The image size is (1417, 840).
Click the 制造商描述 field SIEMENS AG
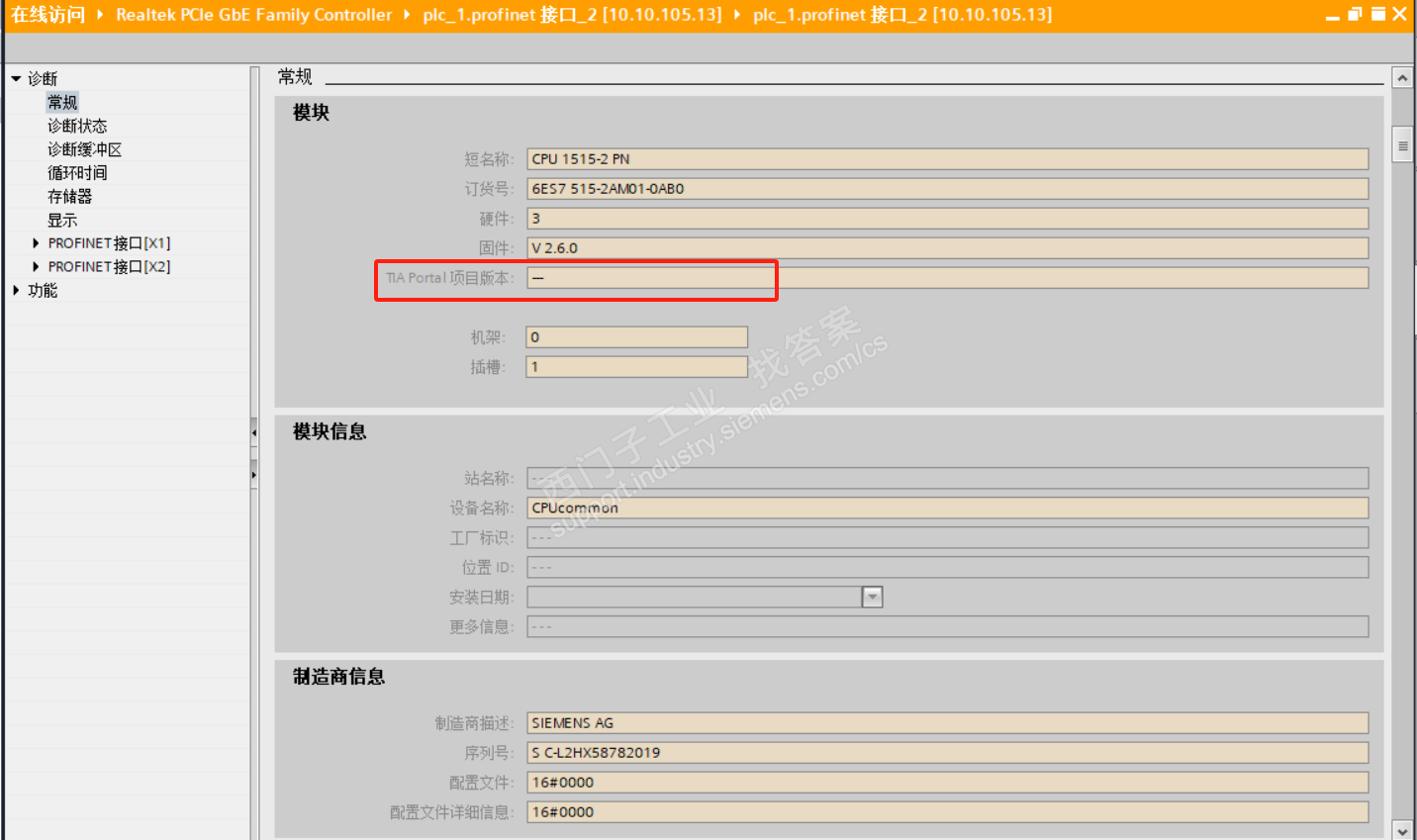(948, 723)
